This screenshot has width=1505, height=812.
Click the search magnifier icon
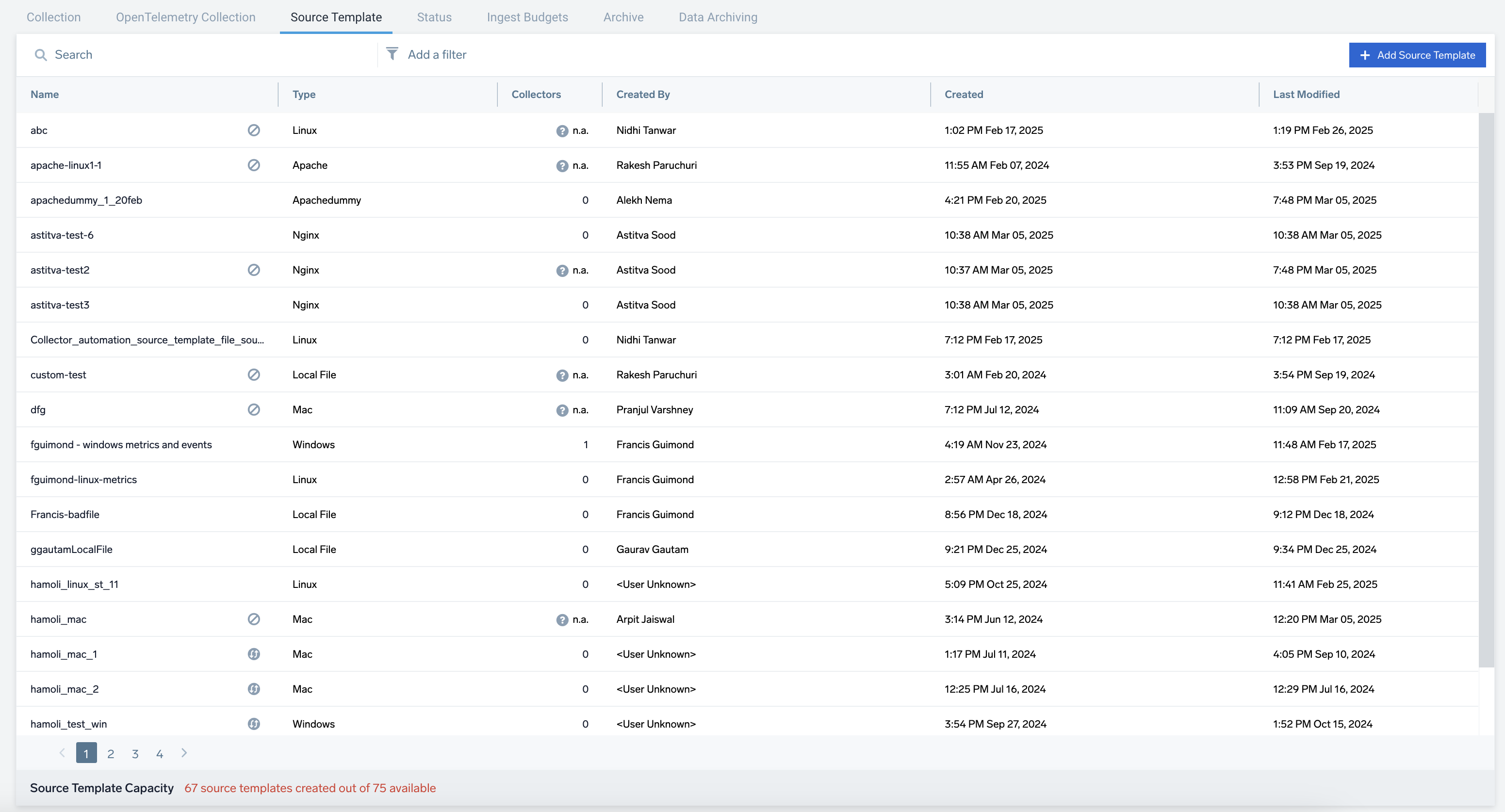pos(41,54)
